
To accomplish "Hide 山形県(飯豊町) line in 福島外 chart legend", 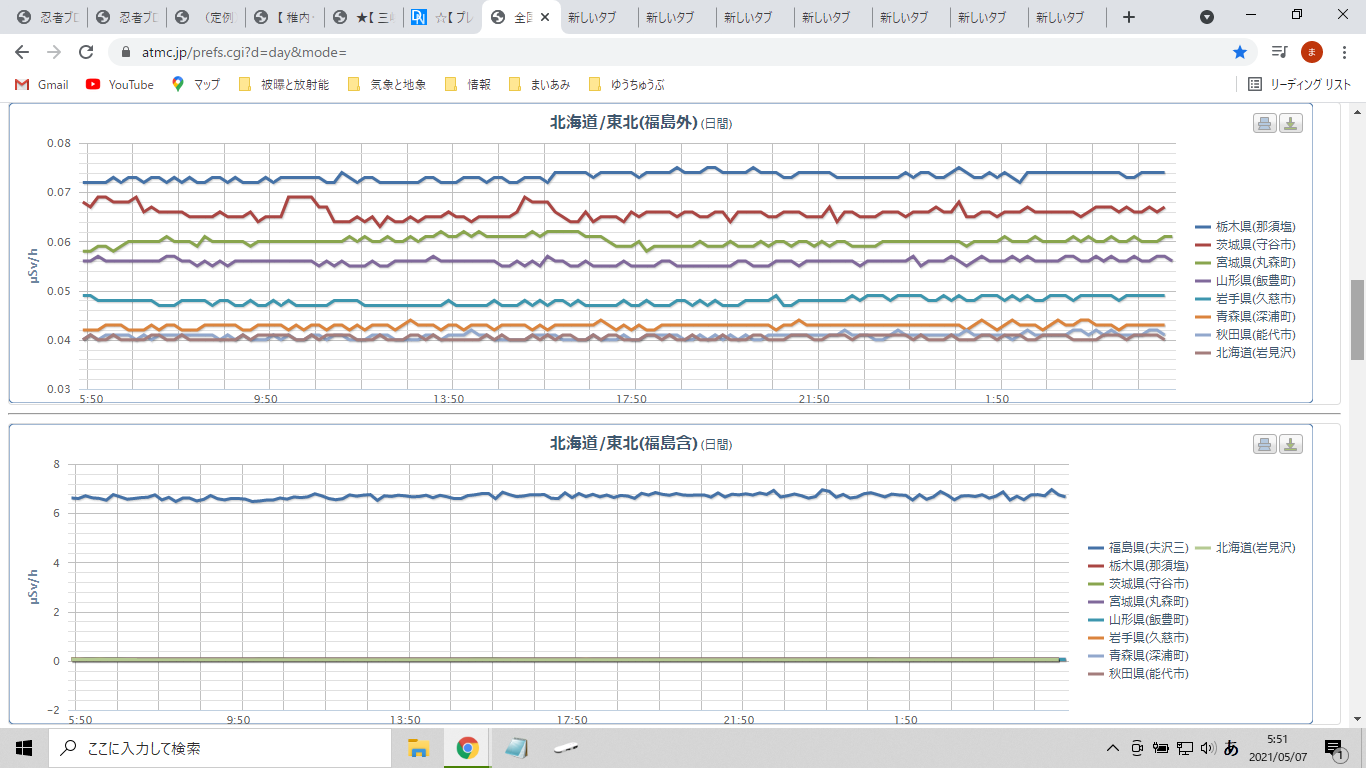I will [x=1244, y=281].
